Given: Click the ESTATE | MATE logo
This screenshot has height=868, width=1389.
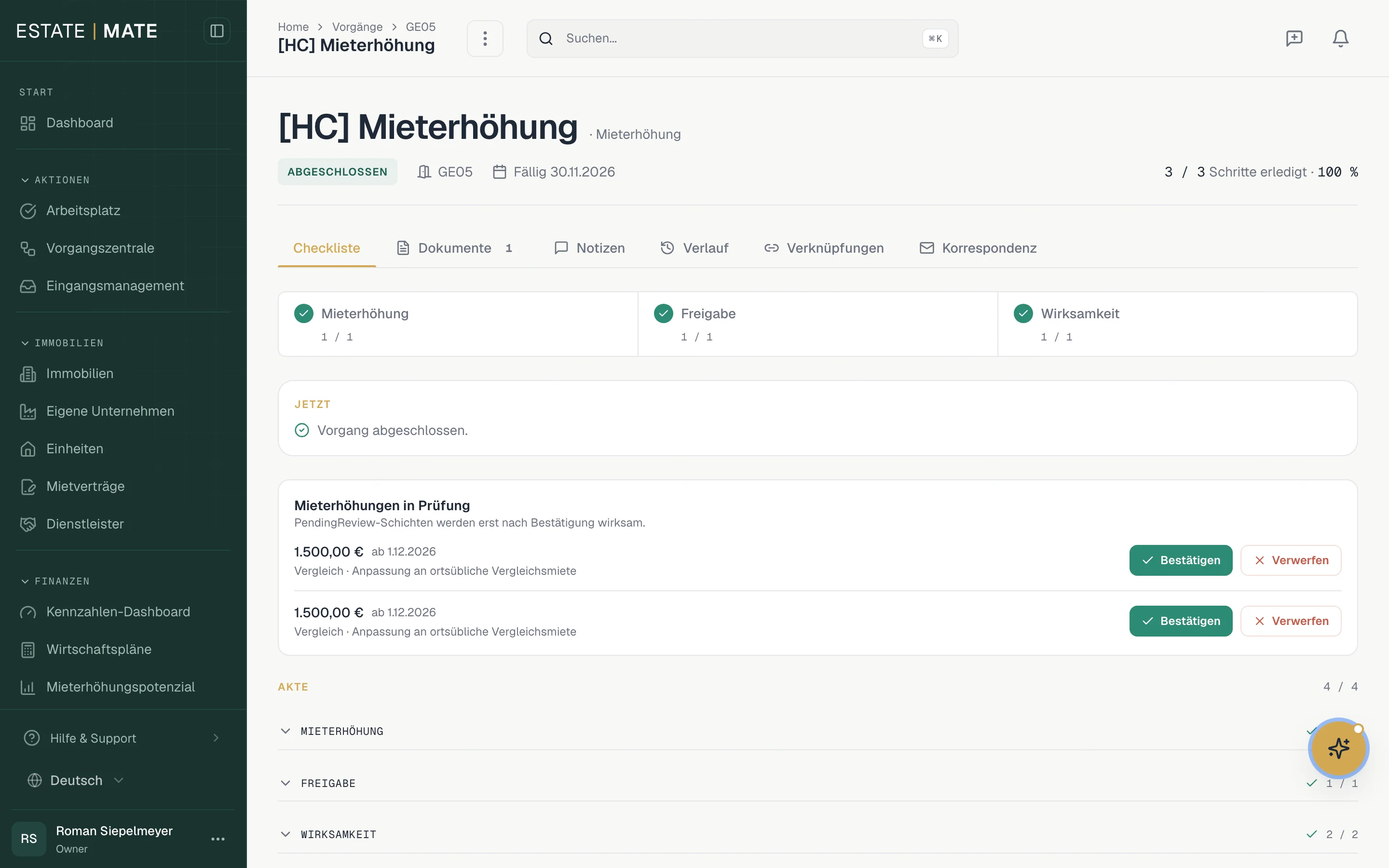Looking at the screenshot, I should (87, 31).
